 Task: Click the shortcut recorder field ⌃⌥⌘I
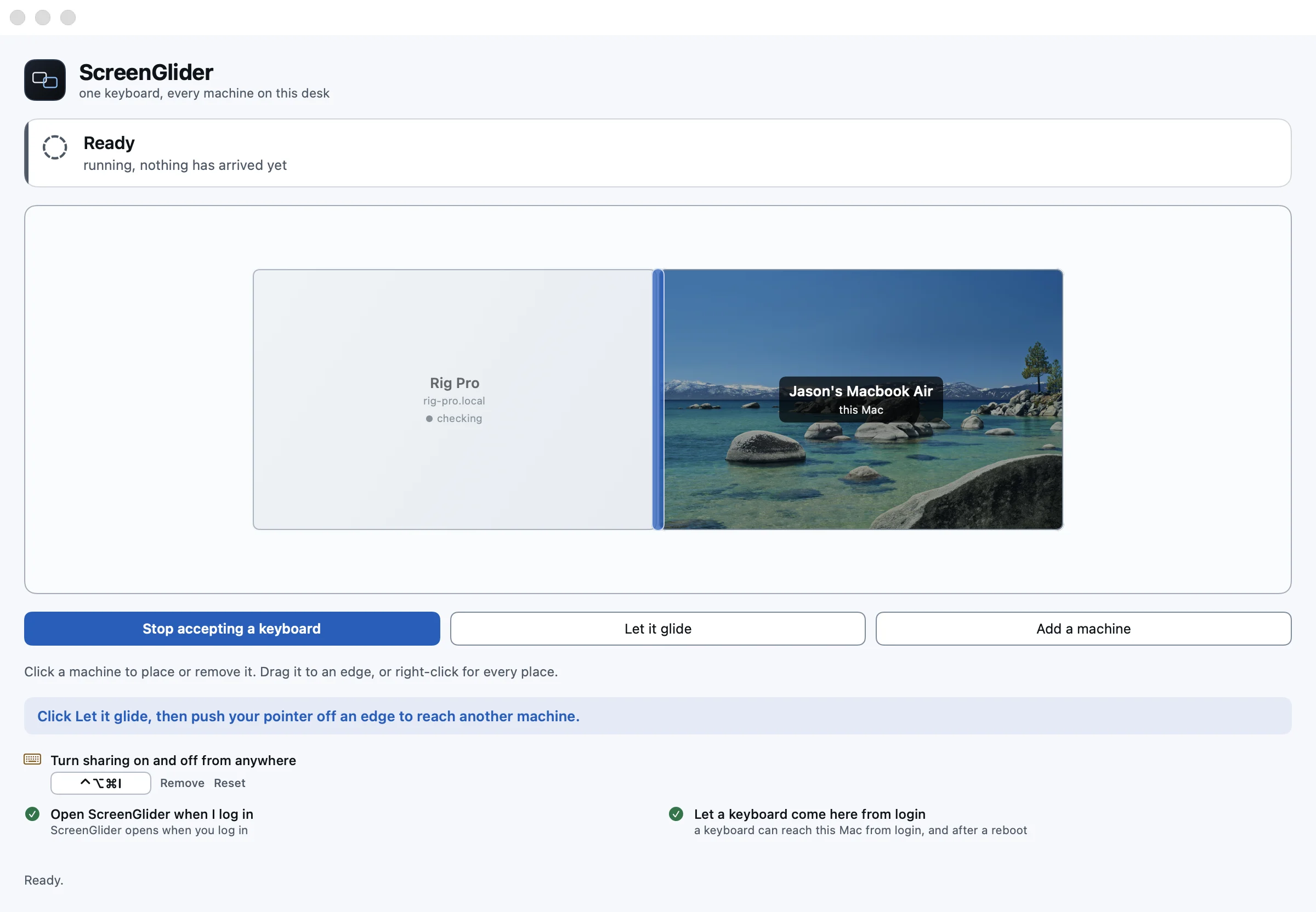(x=100, y=783)
